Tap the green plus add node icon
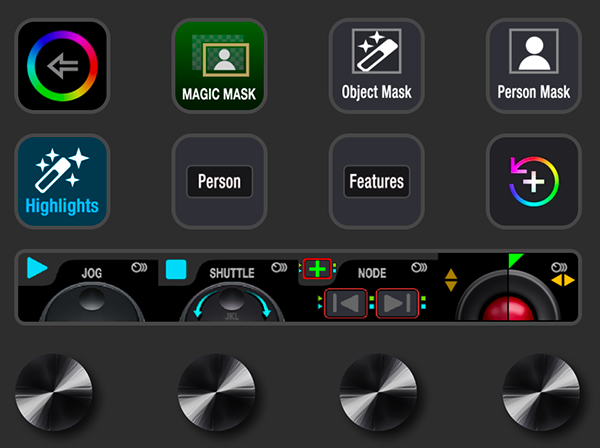The image size is (600, 448). (x=317, y=269)
